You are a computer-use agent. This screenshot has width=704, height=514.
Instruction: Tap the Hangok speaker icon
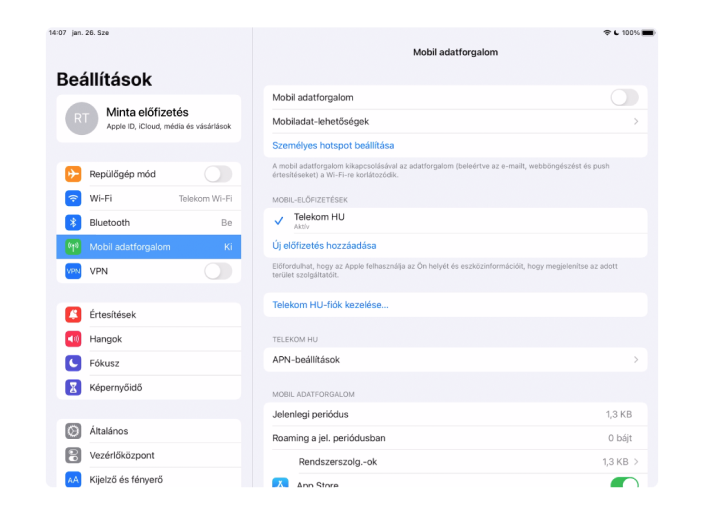(x=73, y=339)
